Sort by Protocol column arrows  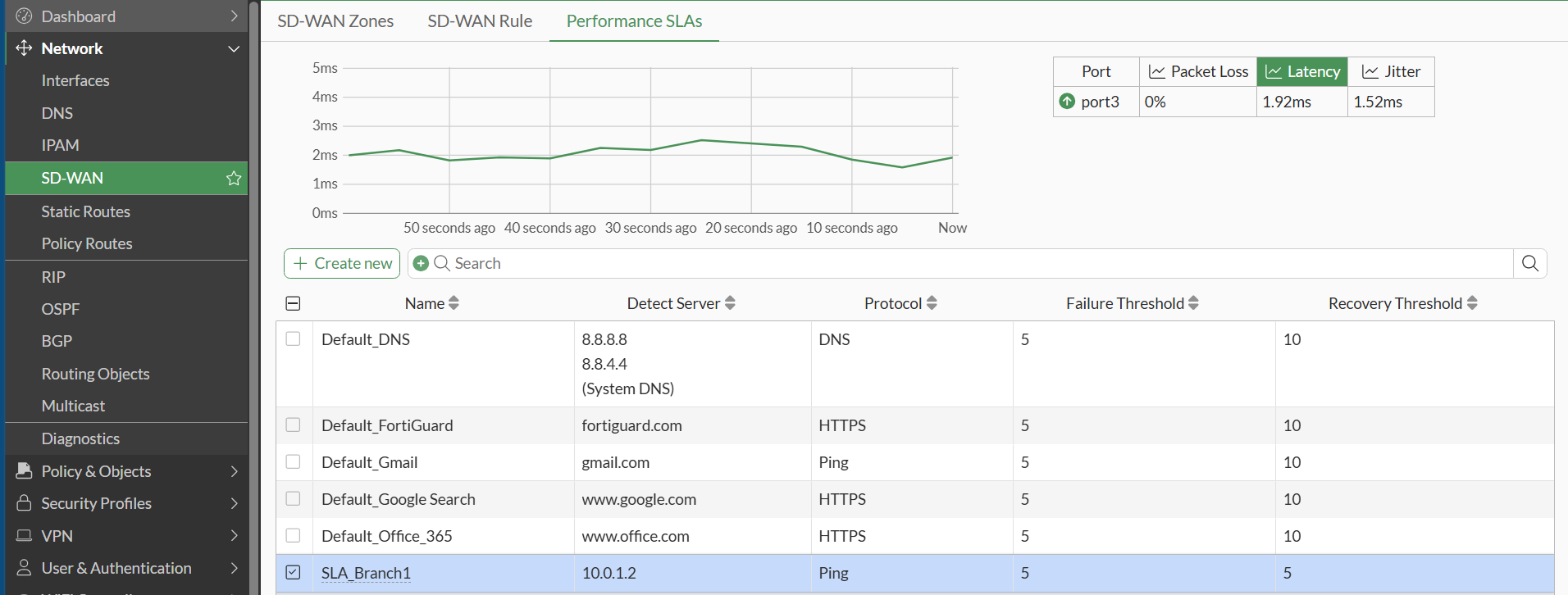click(932, 303)
